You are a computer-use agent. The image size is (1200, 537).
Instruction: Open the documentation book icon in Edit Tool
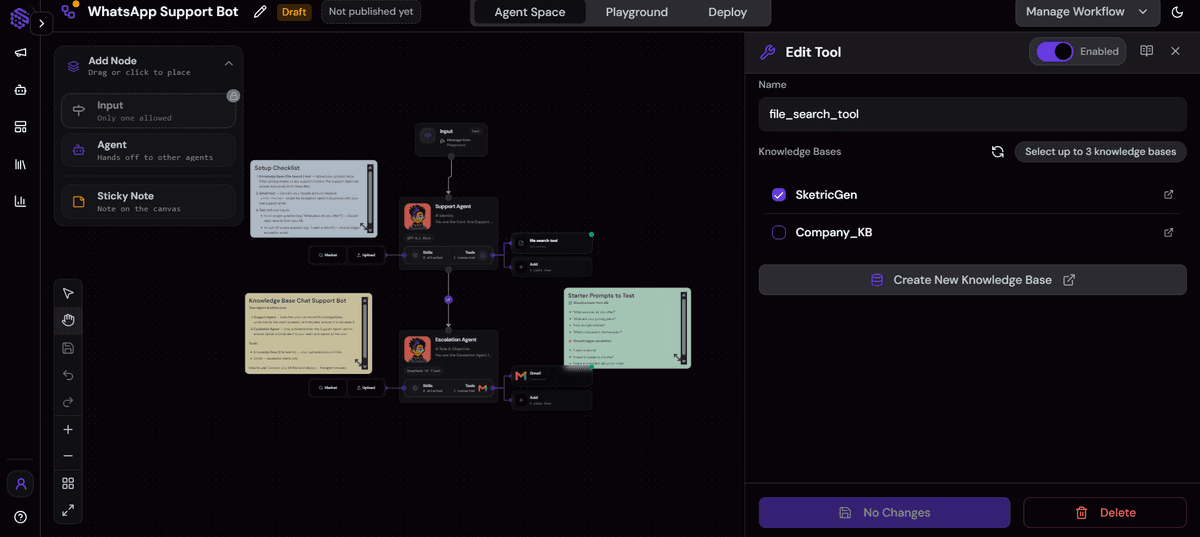click(1147, 51)
